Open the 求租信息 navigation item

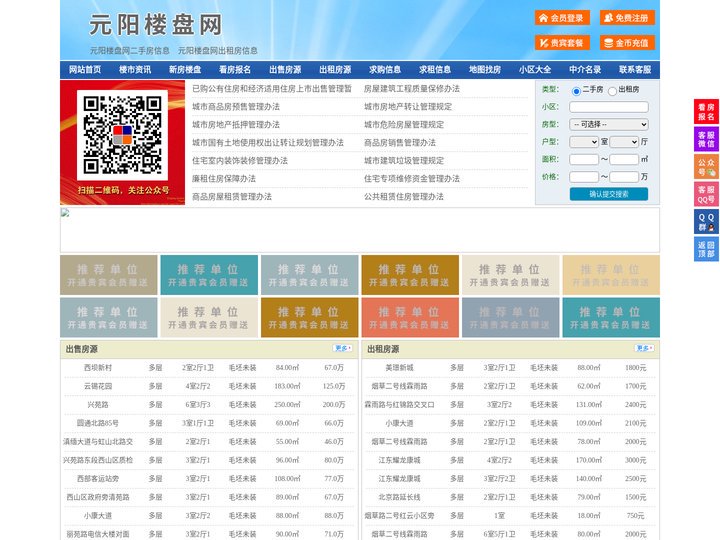coord(435,70)
